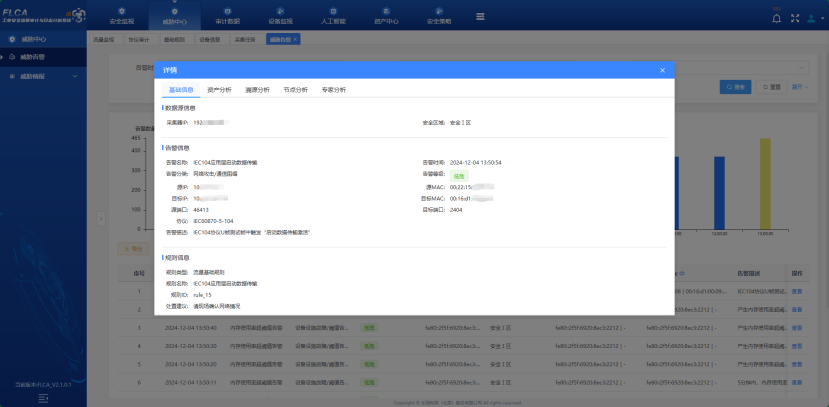Click the blue 搜索 button
Screen dimensions: 829x407
click(735, 87)
